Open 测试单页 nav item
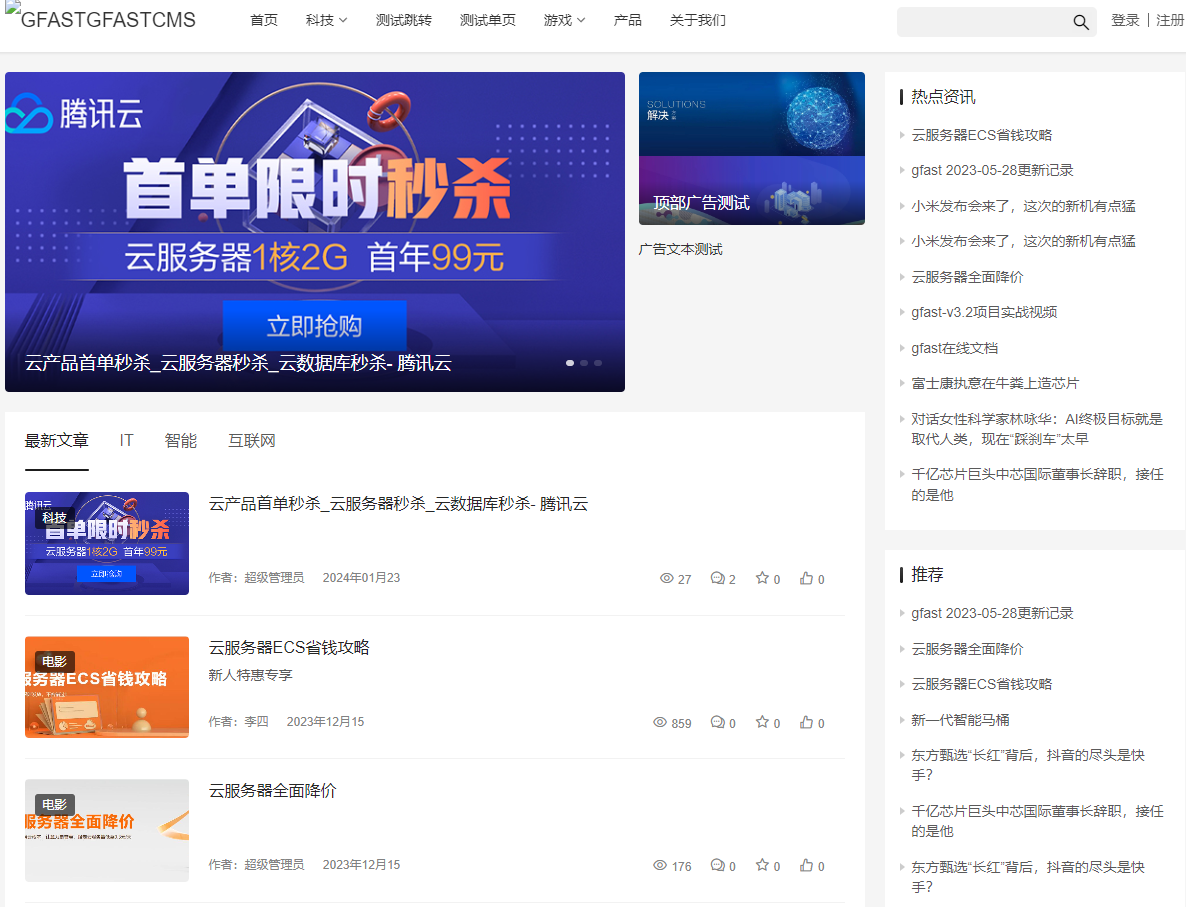The width and height of the screenshot is (1186, 907). (x=487, y=20)
